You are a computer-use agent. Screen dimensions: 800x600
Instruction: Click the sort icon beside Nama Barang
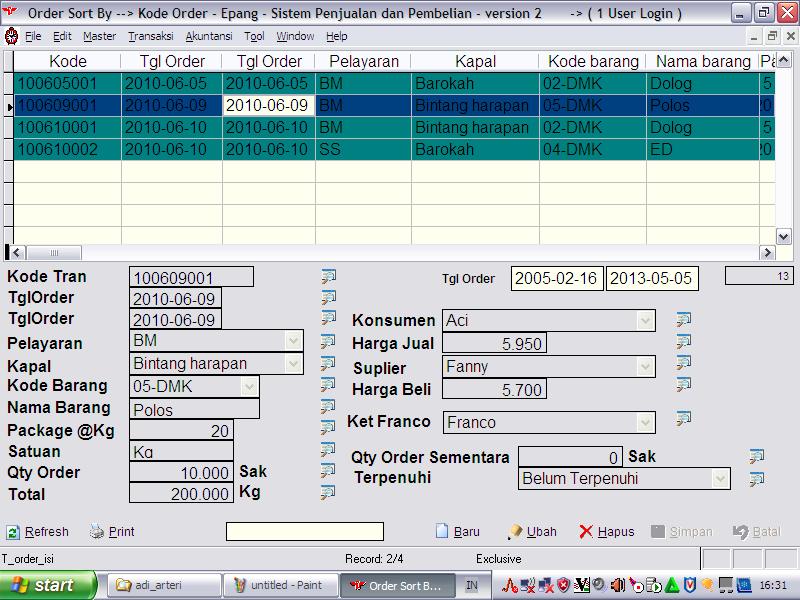[x=328, y=407]
